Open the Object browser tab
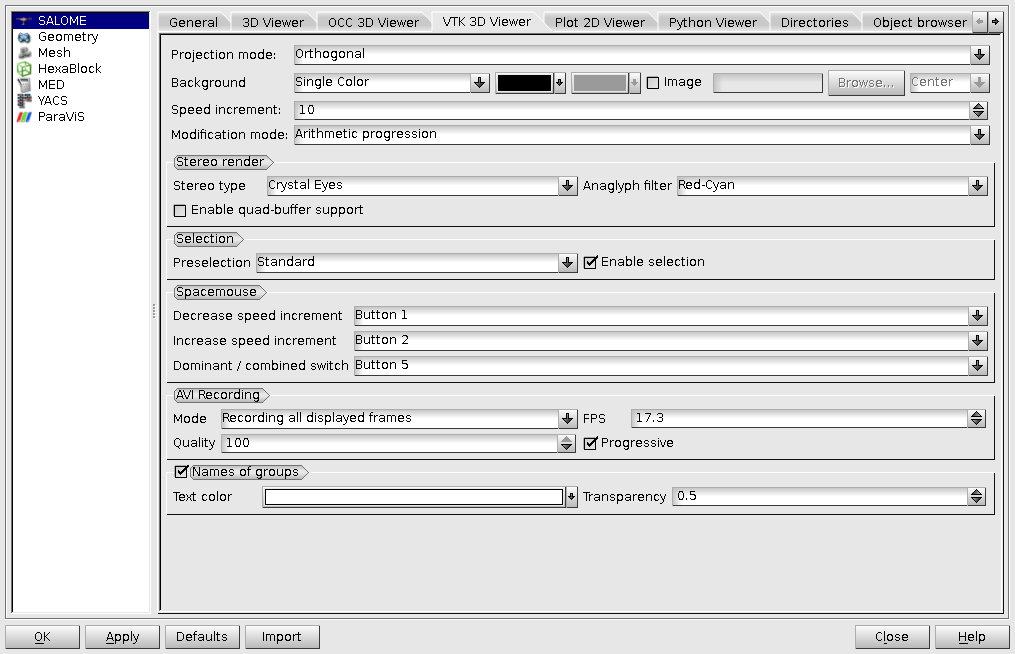Image resolution: width=1015 pixels, height=654 pixels. click(x=918, y=21)
